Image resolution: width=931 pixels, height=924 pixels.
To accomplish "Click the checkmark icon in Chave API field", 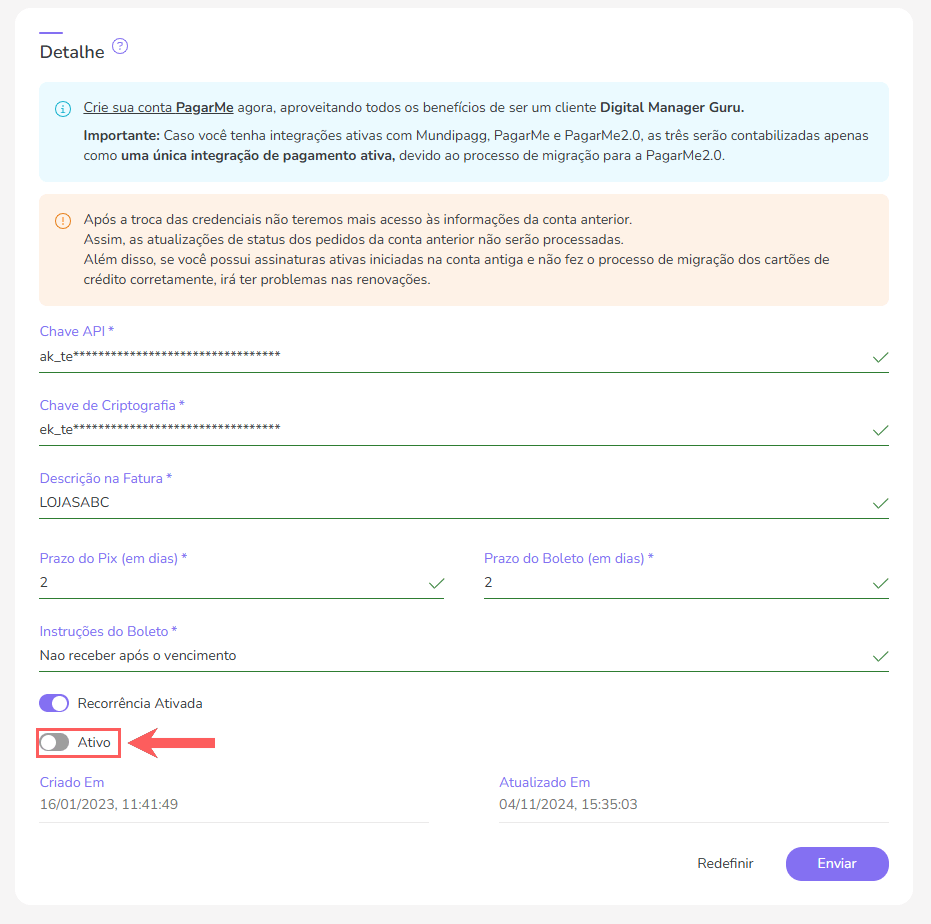I will [880, 357].
